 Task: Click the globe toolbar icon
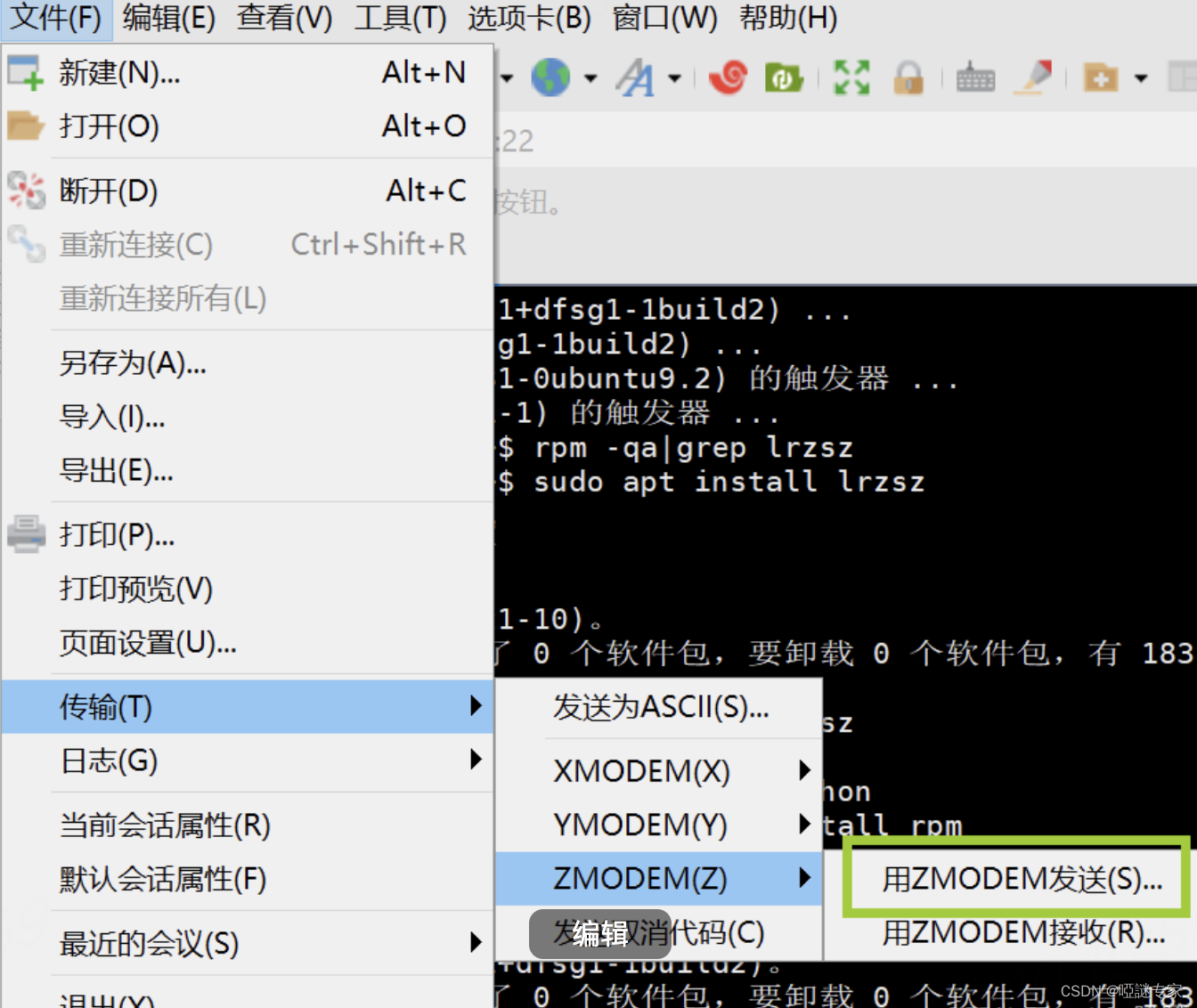pyautogui.click(x=552, y=77)
